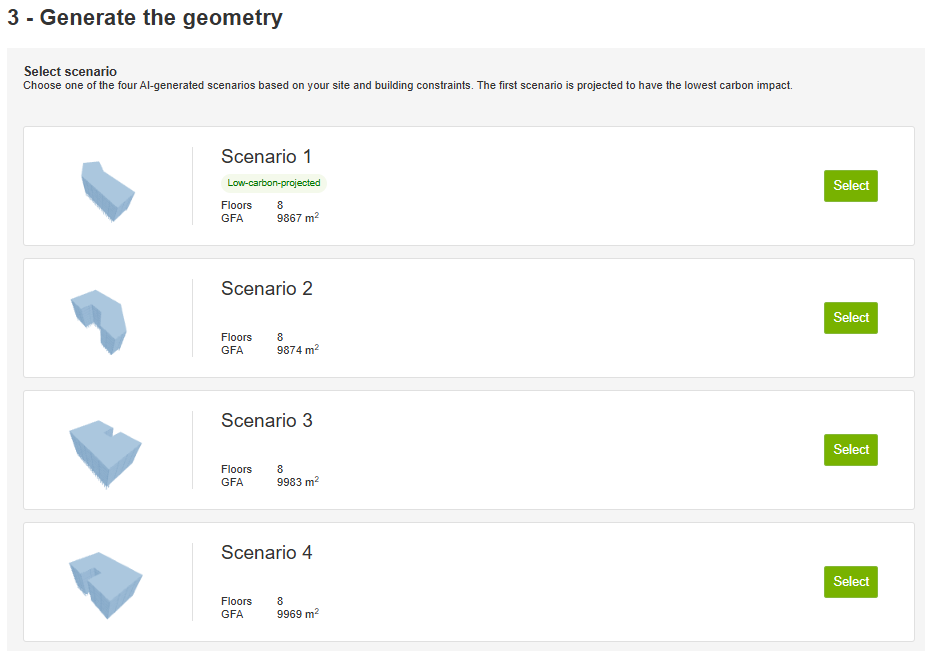Click the 9983 m² GFA figure
Screen dimensions: 925x651
click(297, 482)
